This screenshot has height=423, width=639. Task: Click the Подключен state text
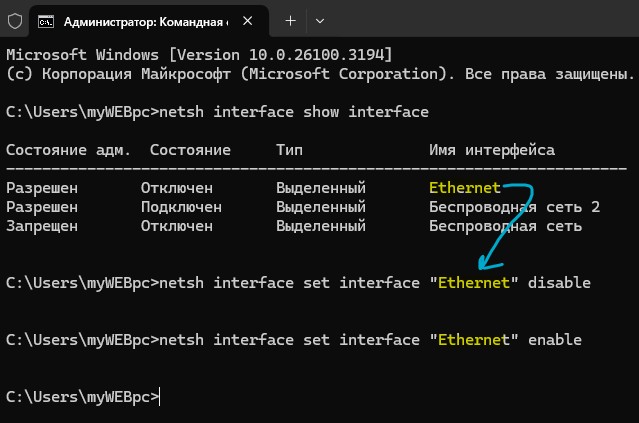click(181, 207)
